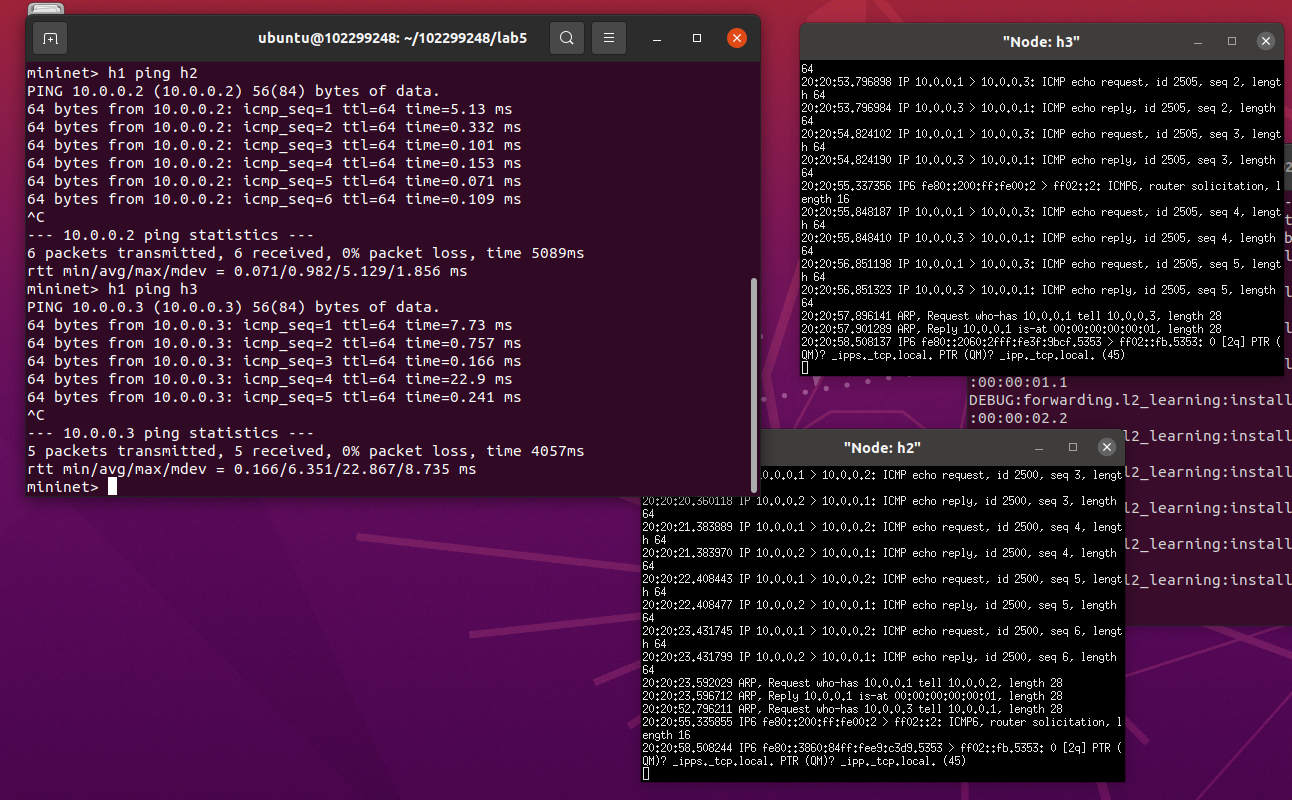Click ARP Request "tell 10.0.0.2" line in Node h2

click(x=854, y=683)
